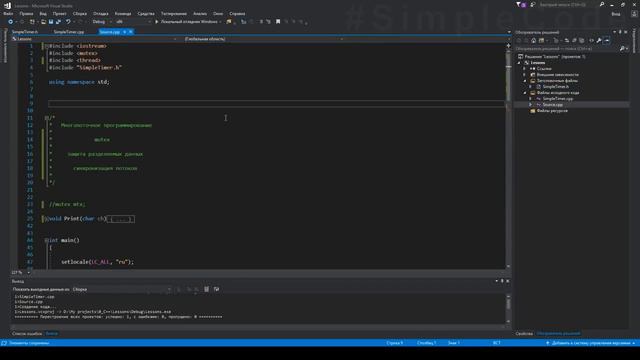Click the Save toolbar icon
This screenshot has width=640, height=360.
(51, 22)
